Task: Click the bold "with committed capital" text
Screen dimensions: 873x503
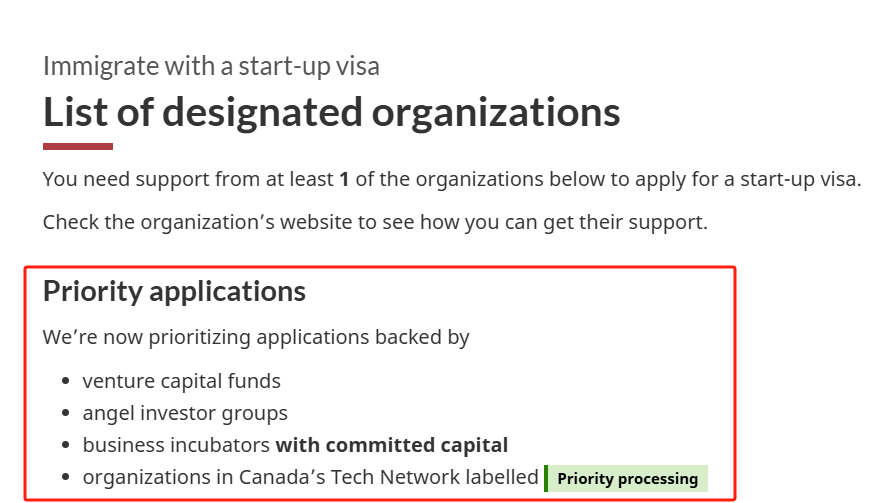Action: click(392, 445)
